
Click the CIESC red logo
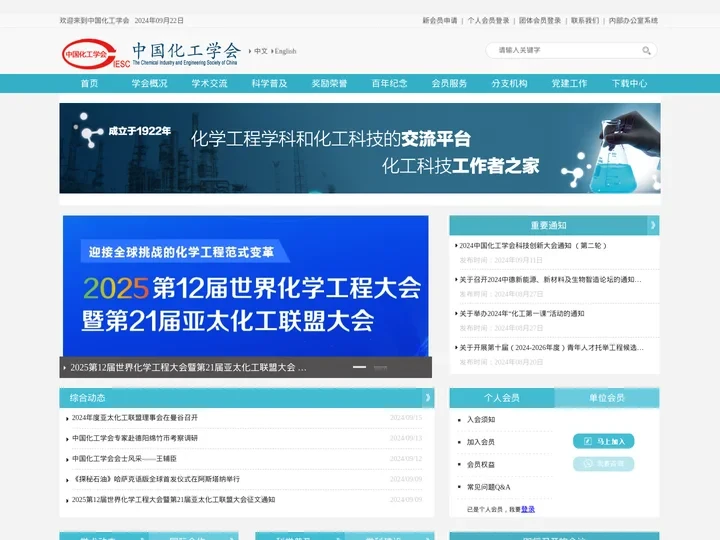coord(96,54)
